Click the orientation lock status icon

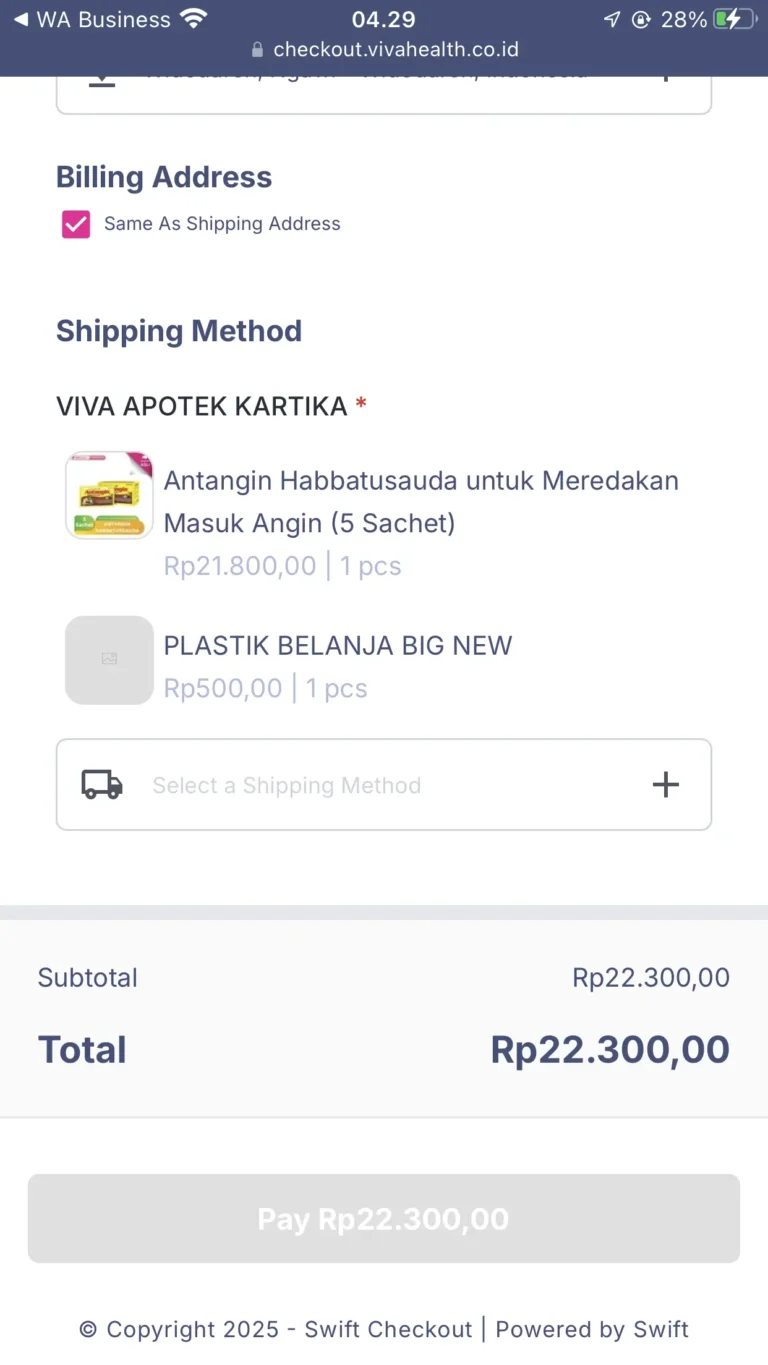[641, 19]
